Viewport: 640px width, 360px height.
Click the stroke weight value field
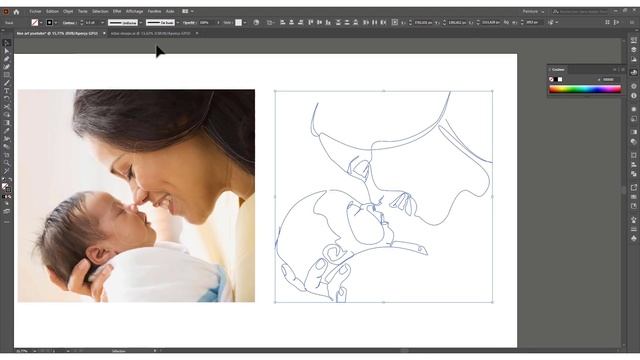tap(92, 22)
